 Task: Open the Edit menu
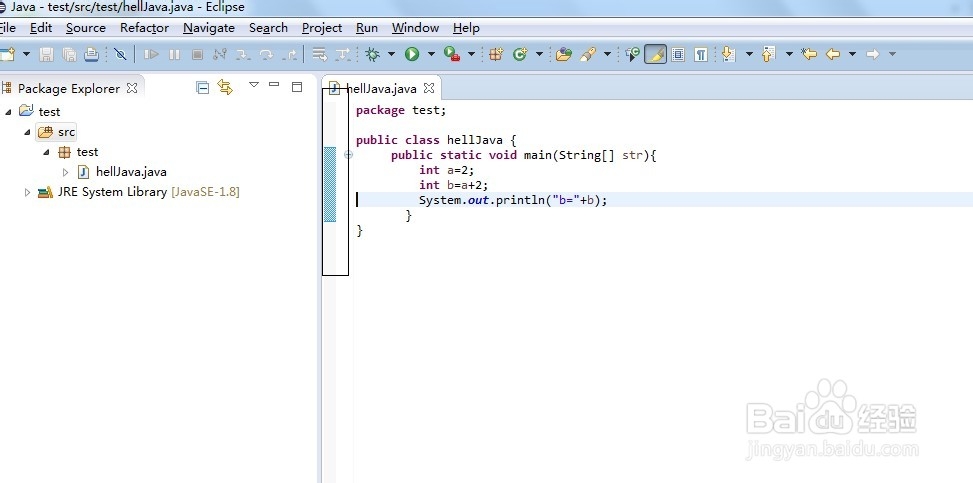tap(41, 28)
